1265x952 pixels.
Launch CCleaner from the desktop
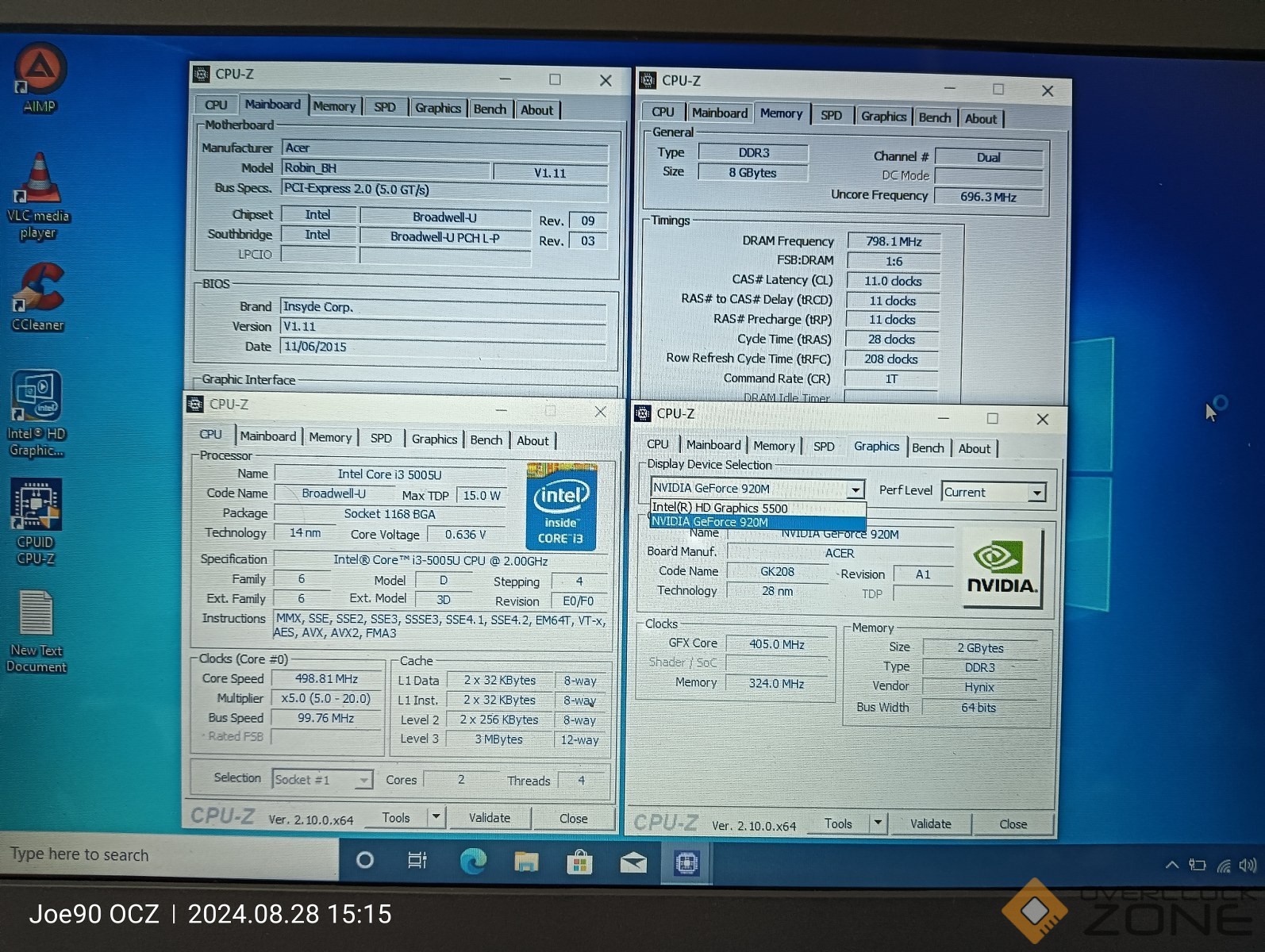coord(38,297)
